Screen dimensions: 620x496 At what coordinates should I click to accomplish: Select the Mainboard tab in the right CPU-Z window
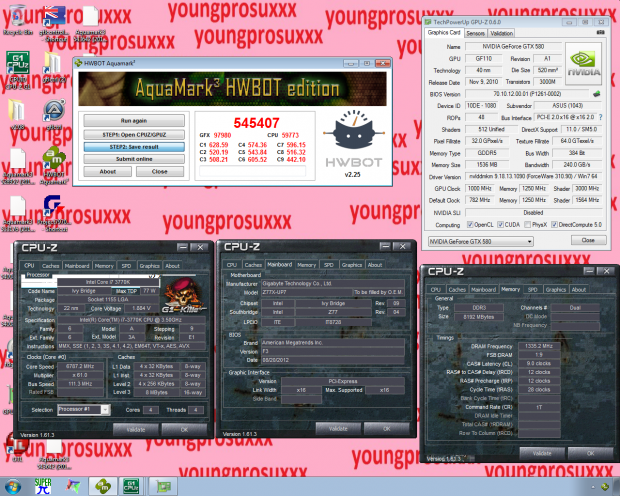click(x=483, y=290)
